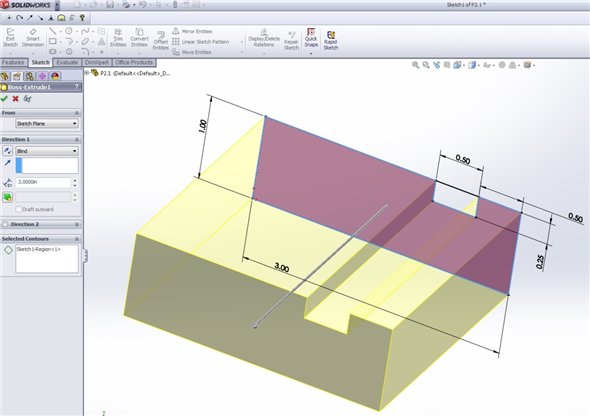The height and width of the screenshot is (416, 590).
Task: Click the Trim Entities tool
Action: click(118, 38)
